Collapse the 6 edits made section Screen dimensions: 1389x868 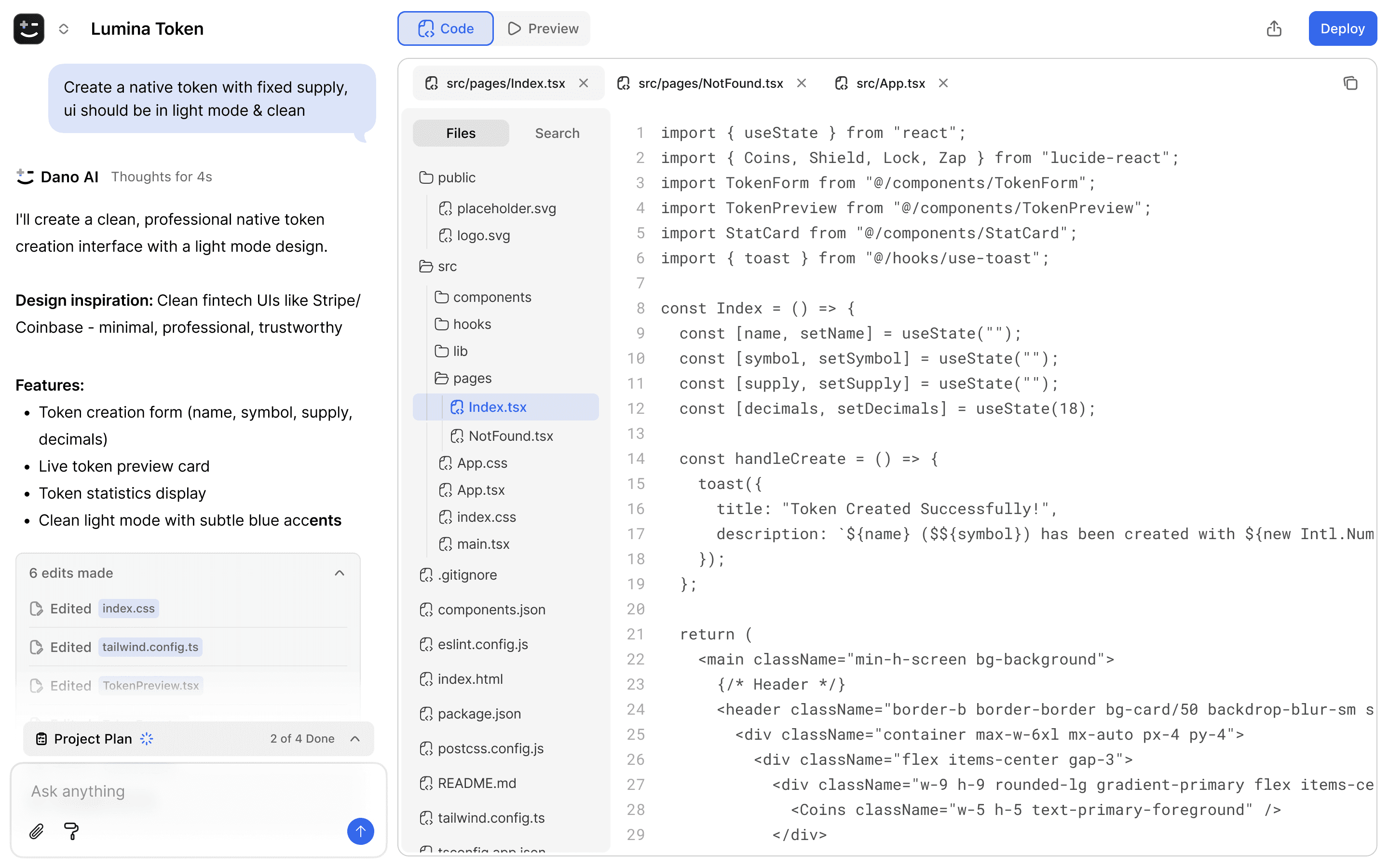point(339,573)
